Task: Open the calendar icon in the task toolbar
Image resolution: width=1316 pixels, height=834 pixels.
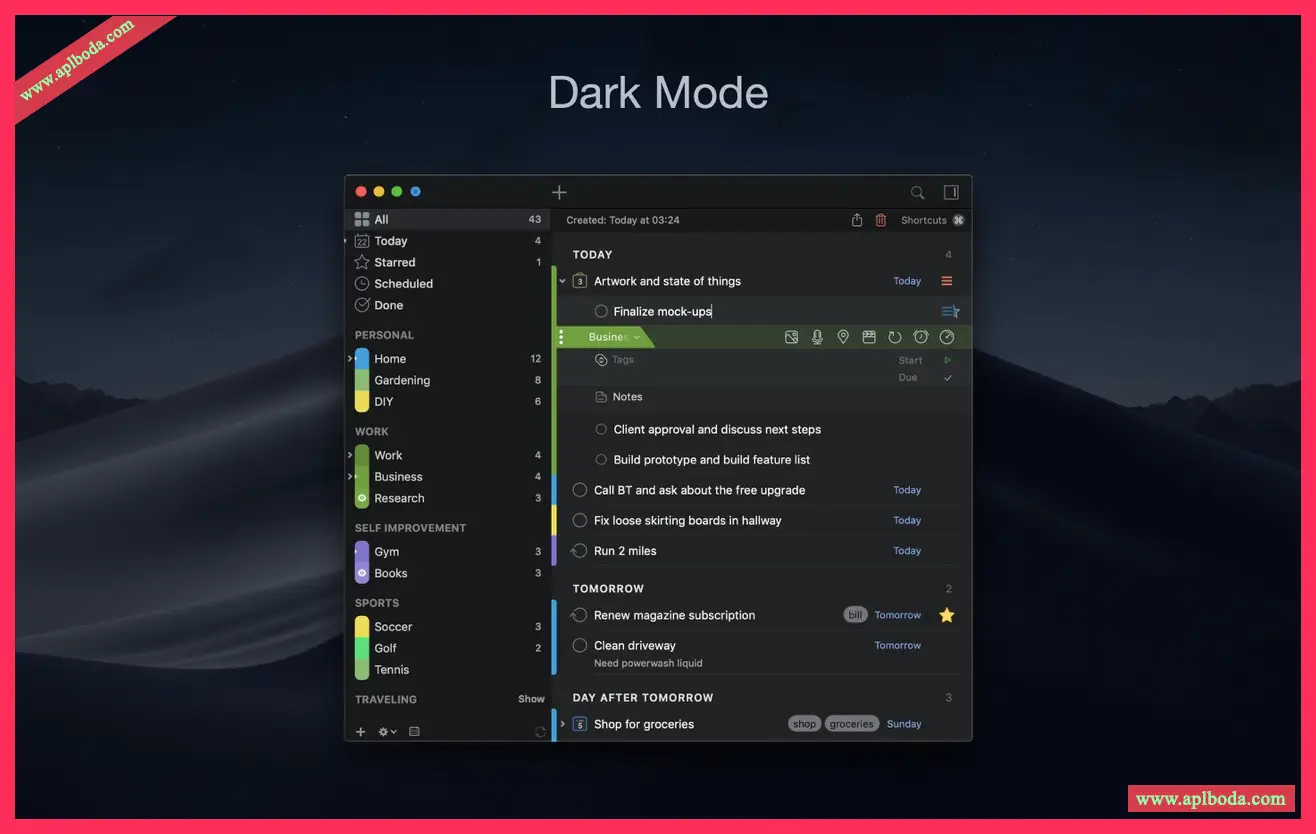Action: point(869,337)
